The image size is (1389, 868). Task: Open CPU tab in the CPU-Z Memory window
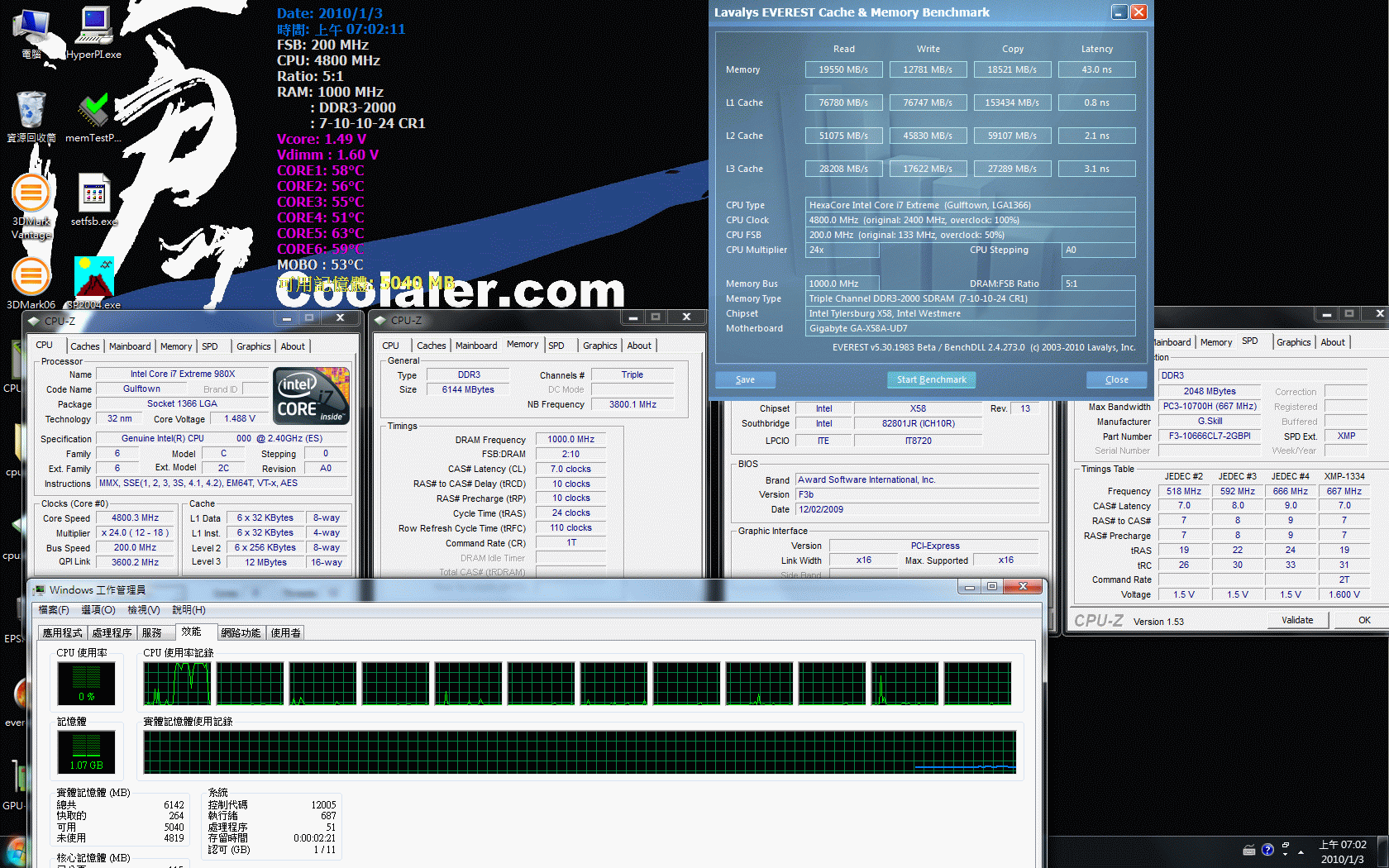(390, 346)
